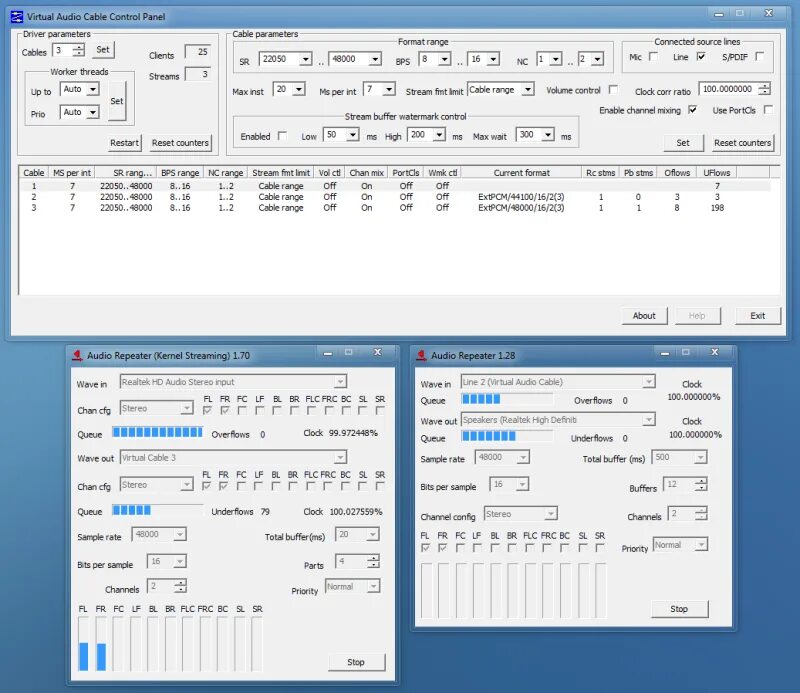Select cable 3 row ExtPCM/48000/16/2(3)

pos(395,208)
